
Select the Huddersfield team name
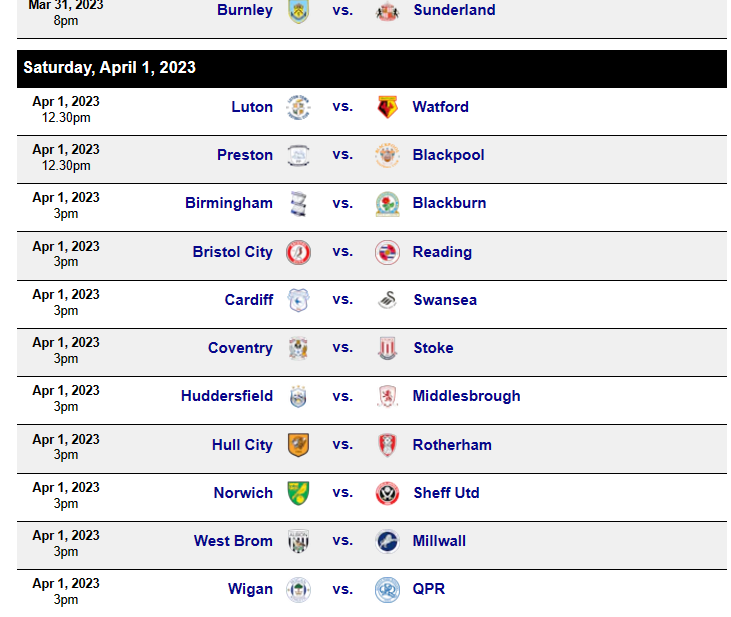[227, 396]
